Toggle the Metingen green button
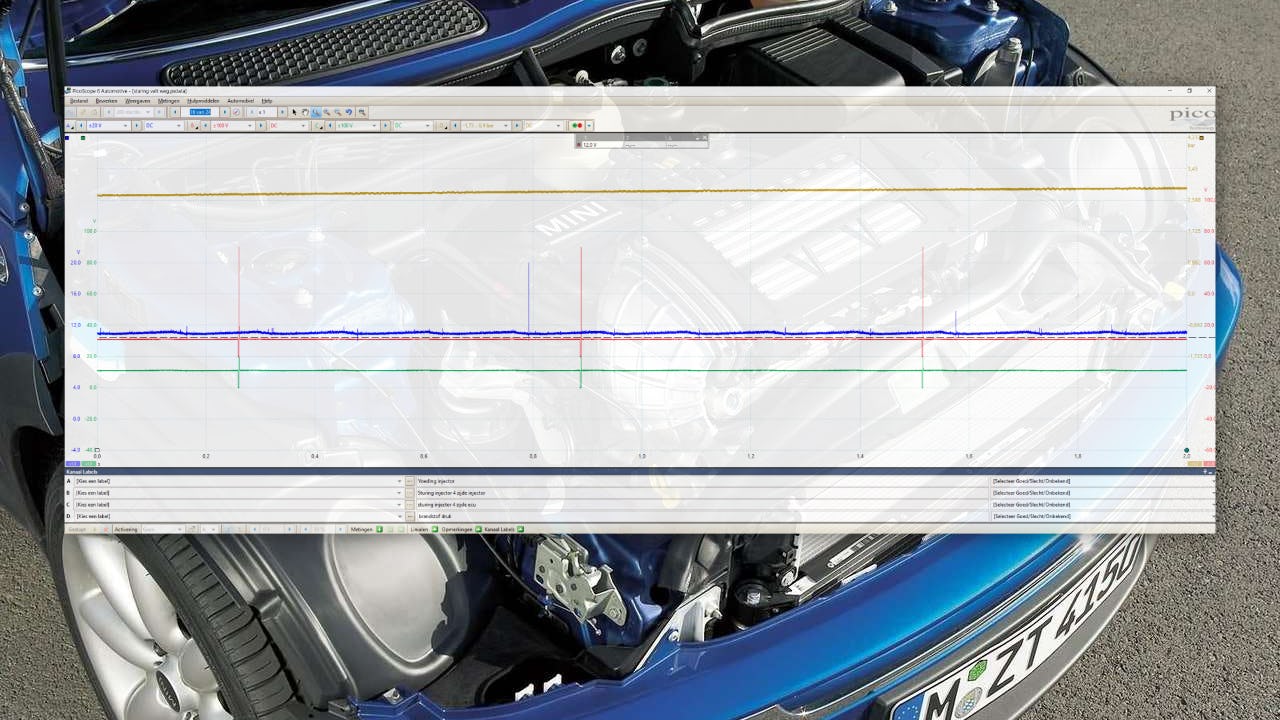This screenshot has width=1280, height=720. tap(379, 529)
